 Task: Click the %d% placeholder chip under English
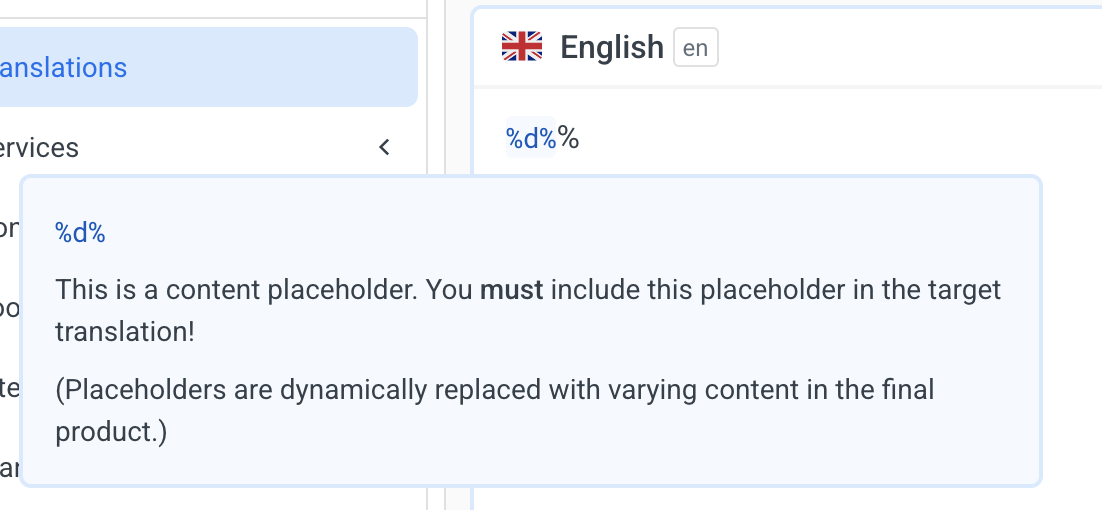pos(530,138)
